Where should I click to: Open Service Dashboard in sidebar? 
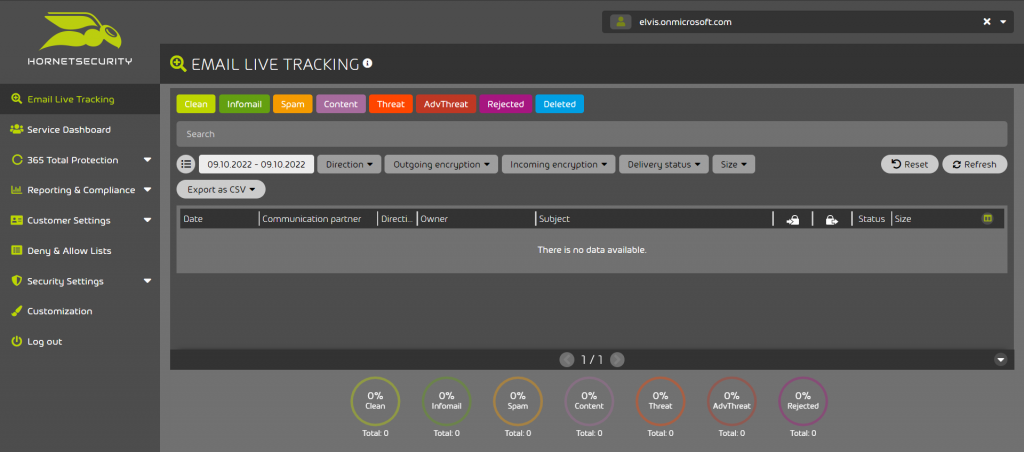(x=80, y=129)
